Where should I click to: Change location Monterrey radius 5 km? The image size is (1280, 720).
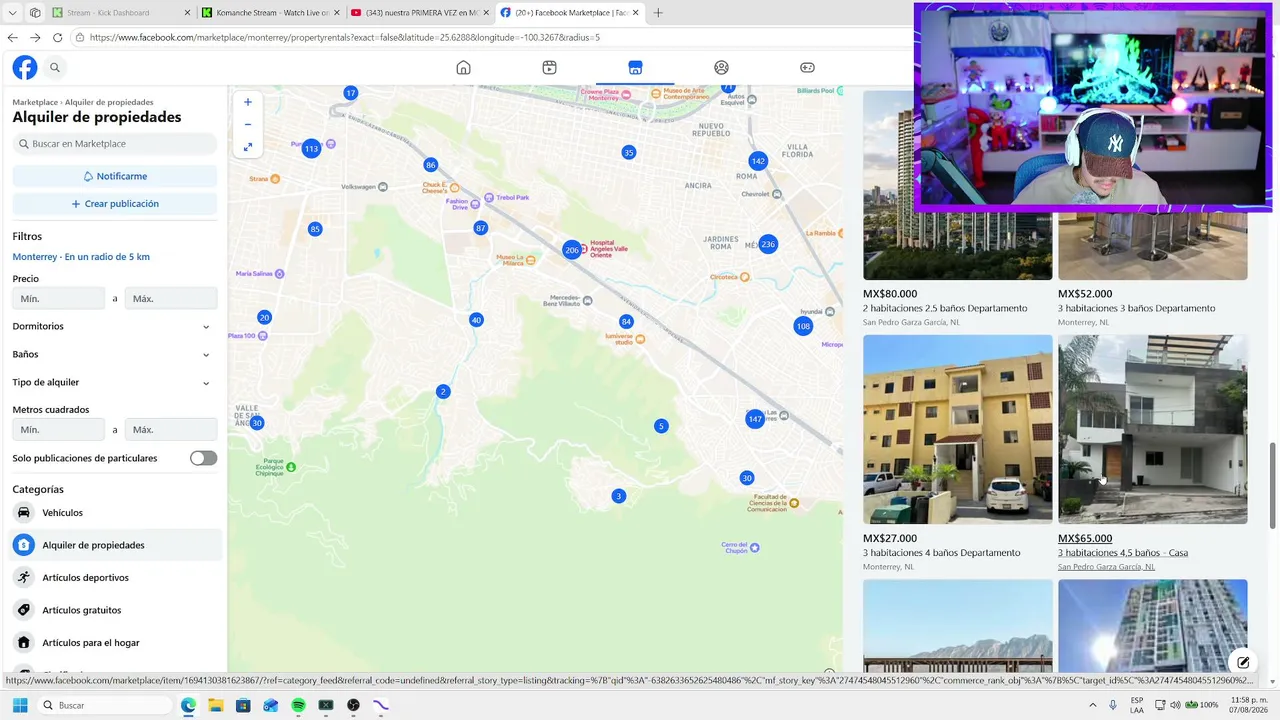(x=81, y=257)
